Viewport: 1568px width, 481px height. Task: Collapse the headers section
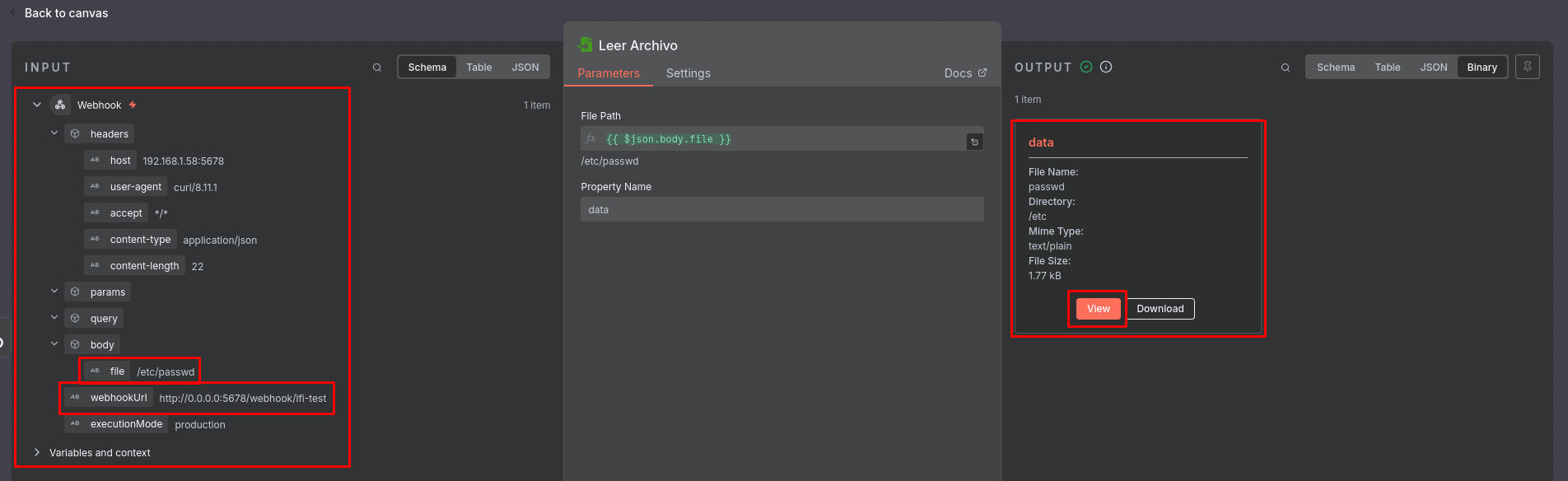(x=54, y=133)
